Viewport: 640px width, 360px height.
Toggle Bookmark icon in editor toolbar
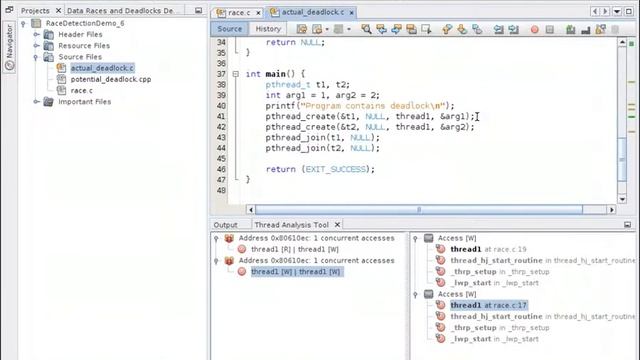(x=477, y=29)
